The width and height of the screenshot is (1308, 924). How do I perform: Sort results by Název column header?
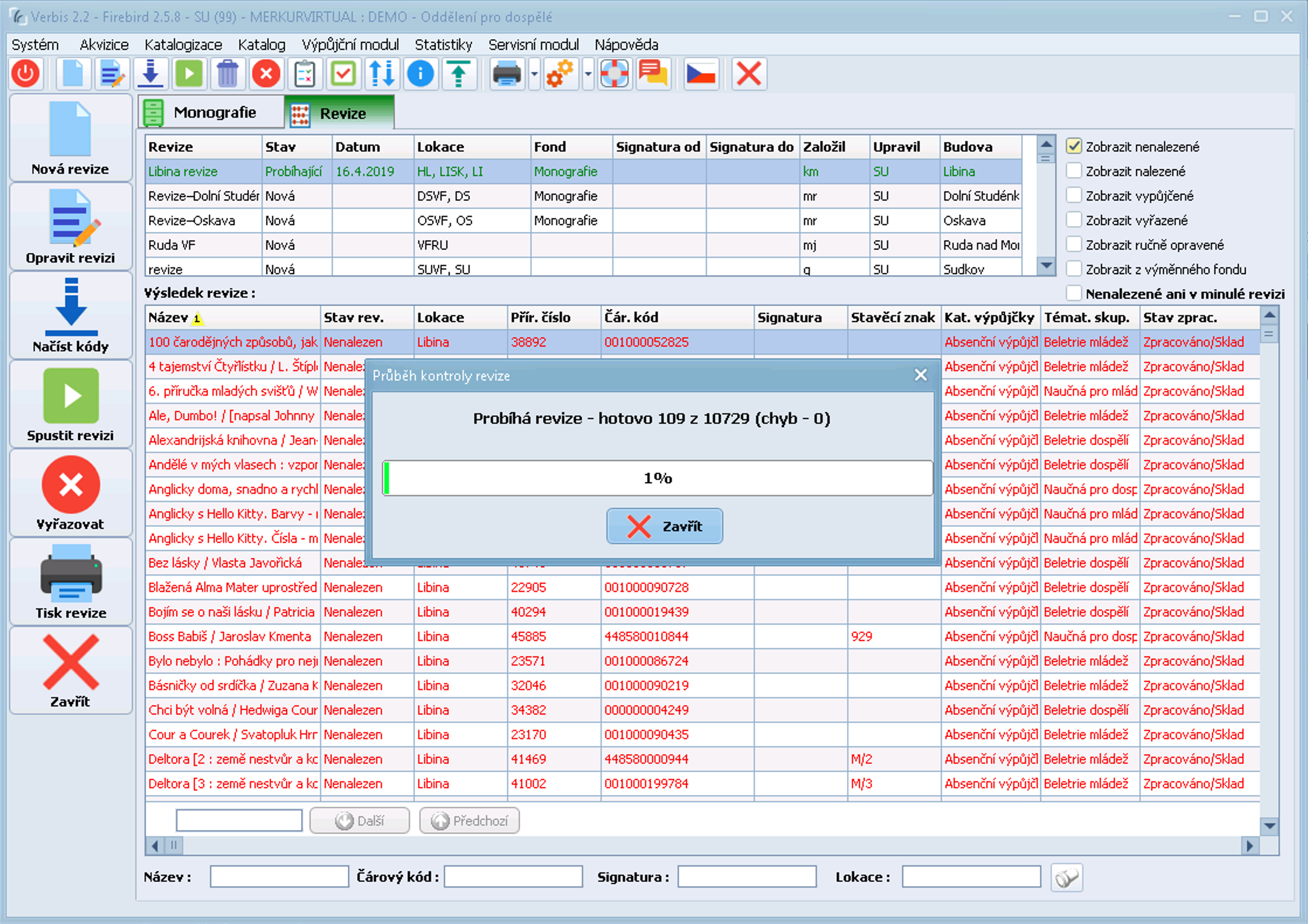point(233,317)
